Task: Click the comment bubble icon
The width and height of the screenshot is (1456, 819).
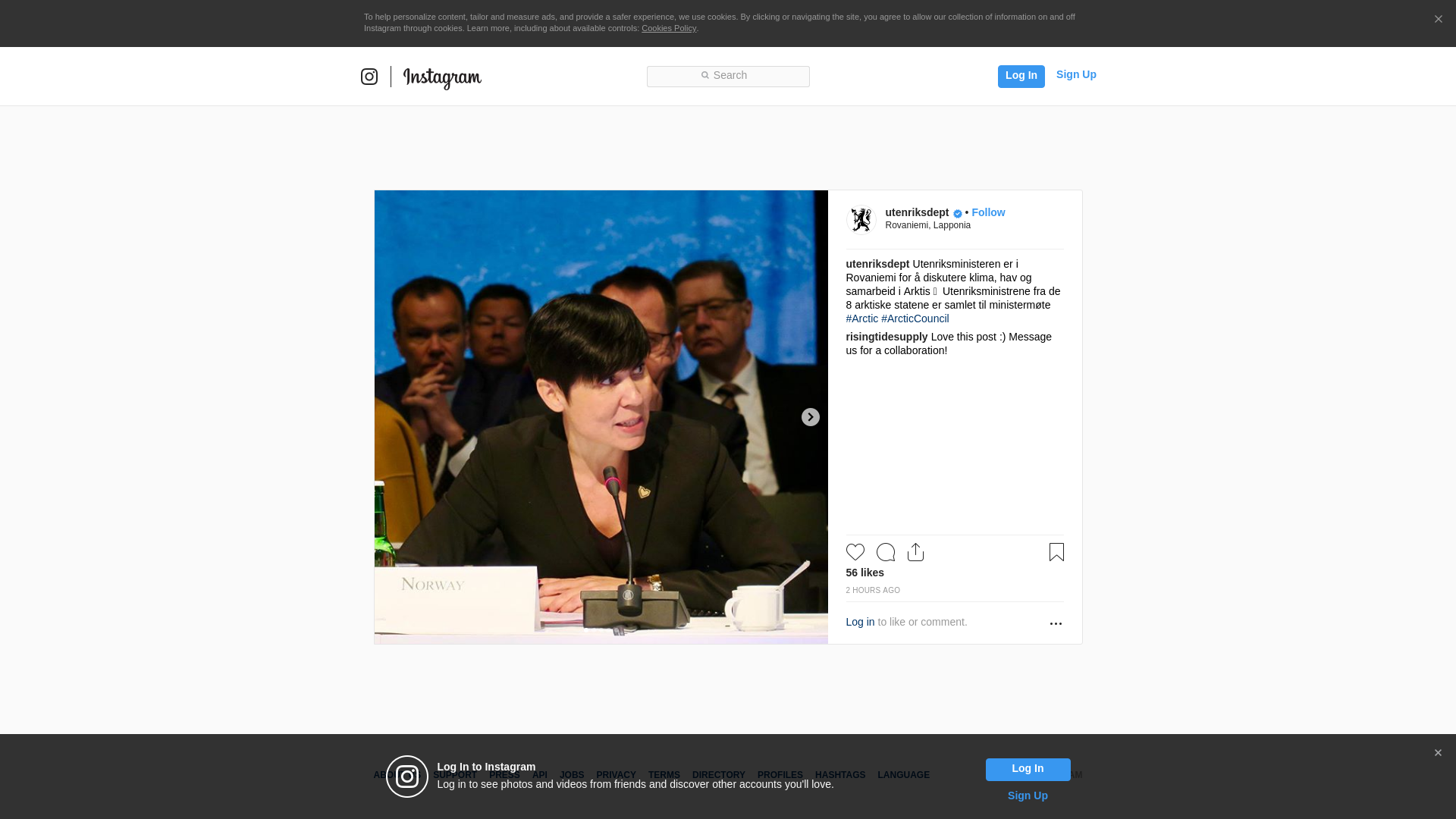Action: [886, 552]
